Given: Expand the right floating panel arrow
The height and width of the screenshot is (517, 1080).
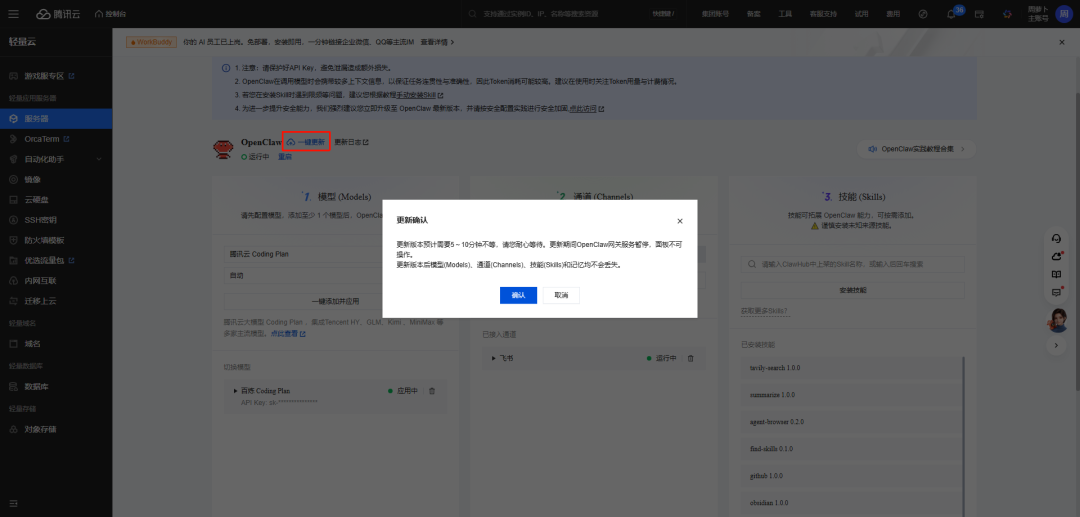Looking at the screenshot, I should pos(1056,346).
